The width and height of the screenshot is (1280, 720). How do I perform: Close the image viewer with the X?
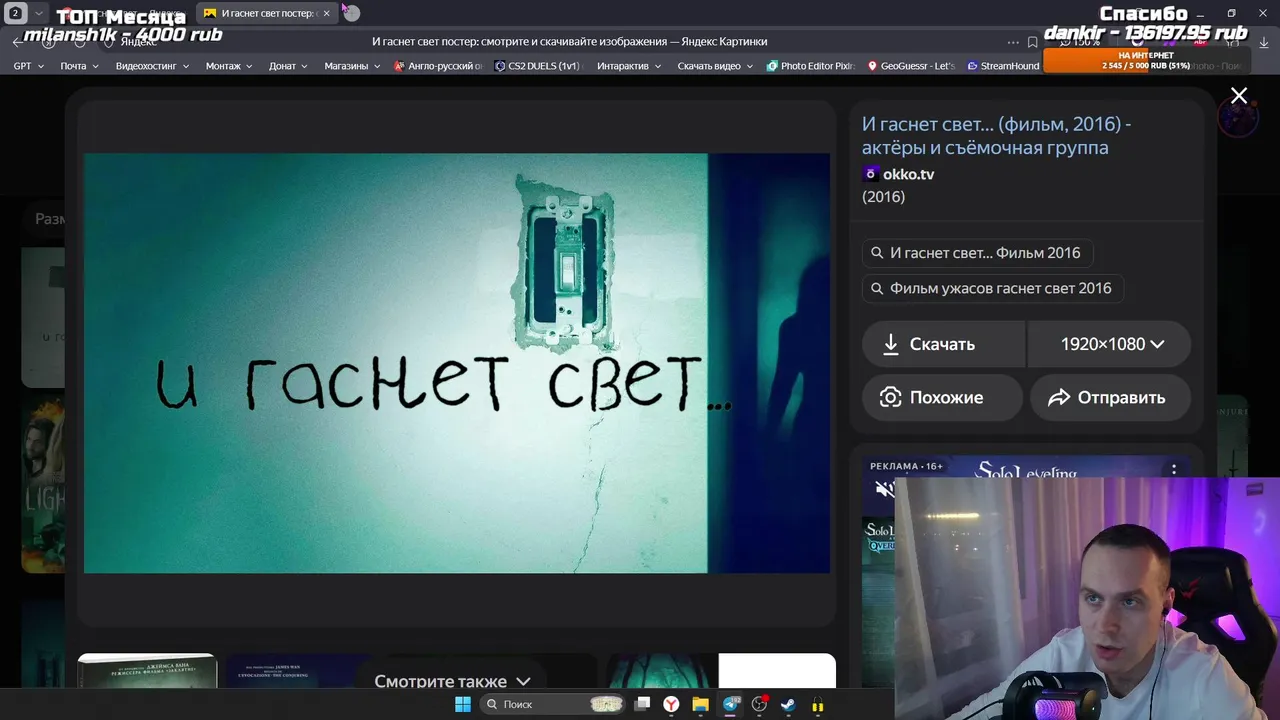[x=1239, y=96]
